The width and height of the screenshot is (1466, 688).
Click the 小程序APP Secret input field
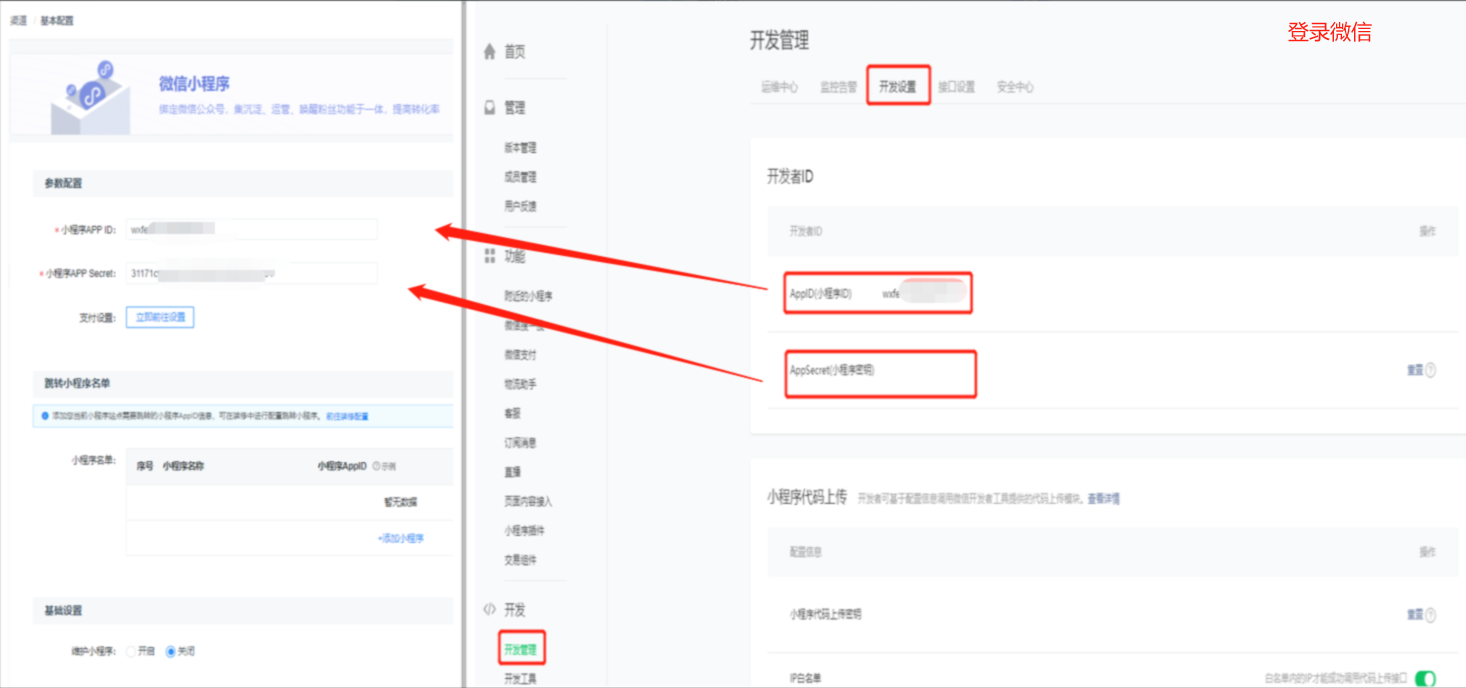pyautogui.click(x=251, y=273)
